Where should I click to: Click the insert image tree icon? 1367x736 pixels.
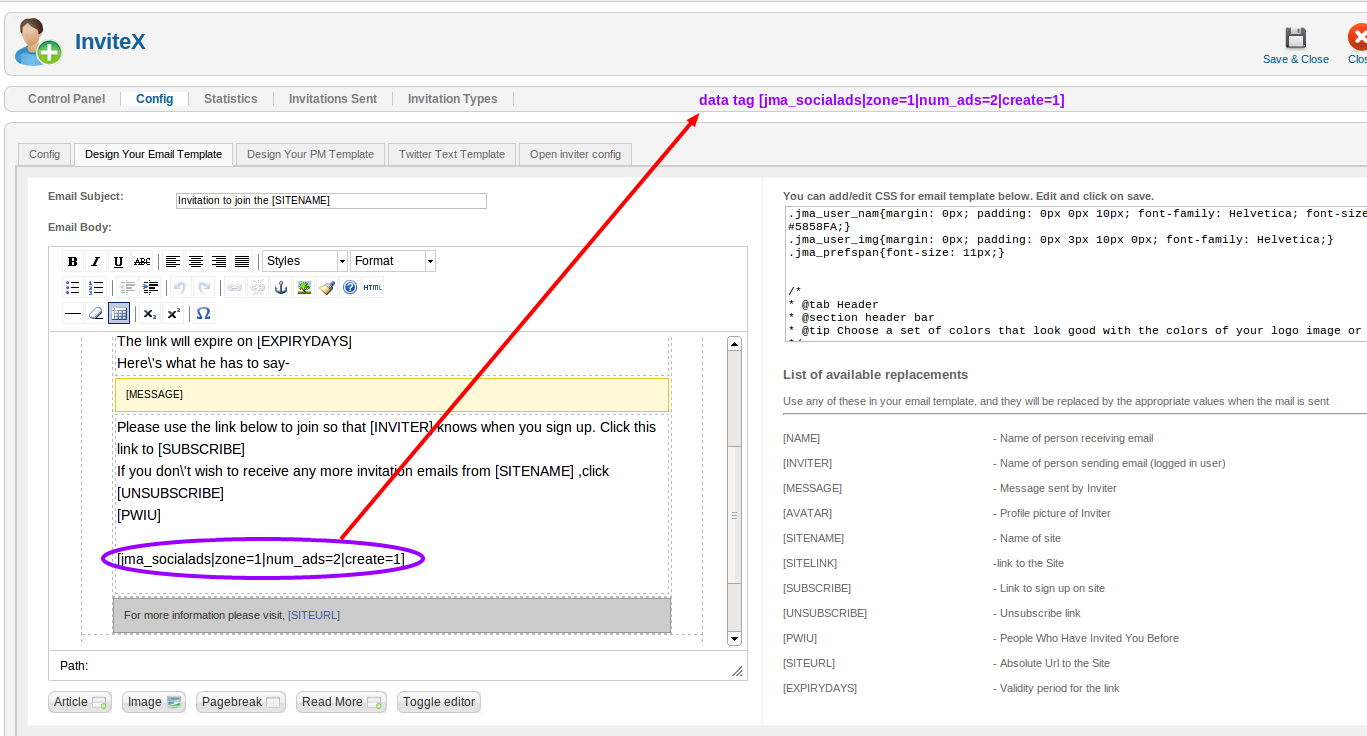304,288
